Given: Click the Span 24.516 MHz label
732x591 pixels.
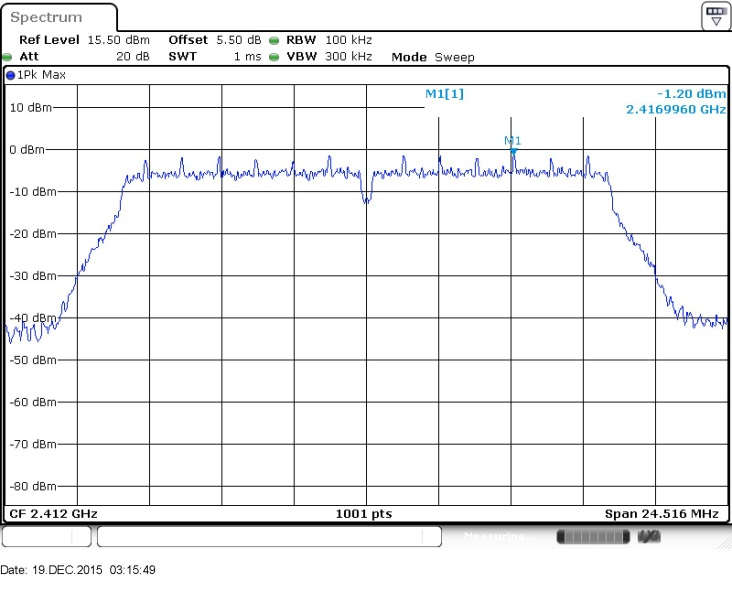Looking at the screenshot, I should point(662,514).
